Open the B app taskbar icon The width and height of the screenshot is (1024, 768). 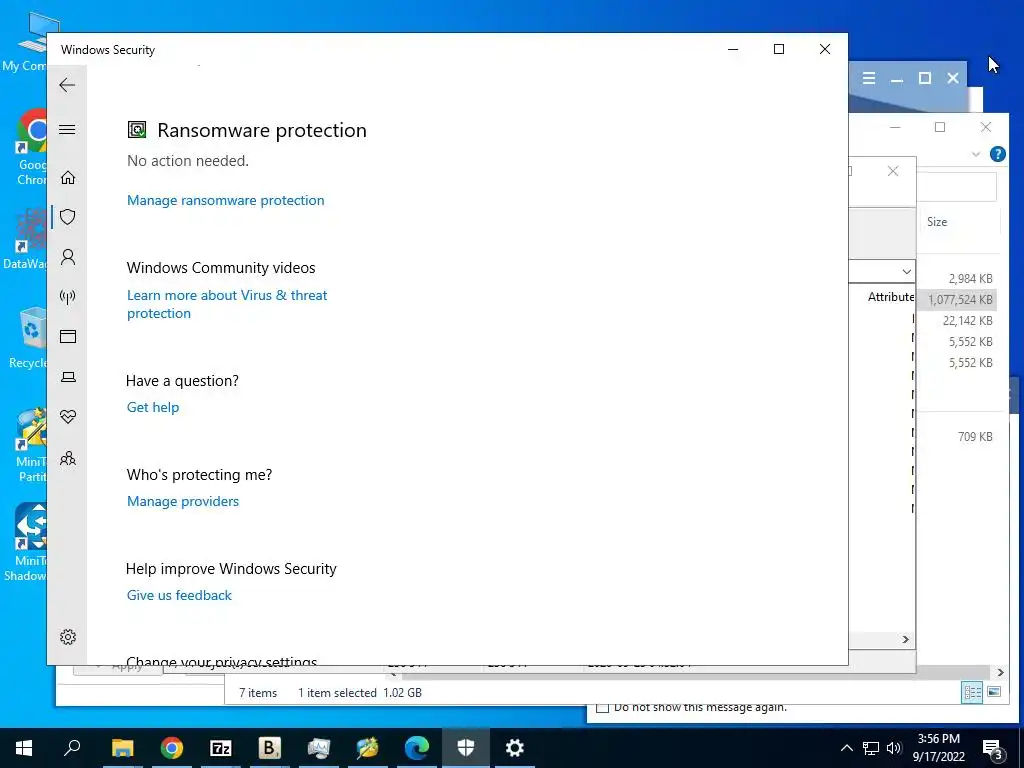[269, 748]
